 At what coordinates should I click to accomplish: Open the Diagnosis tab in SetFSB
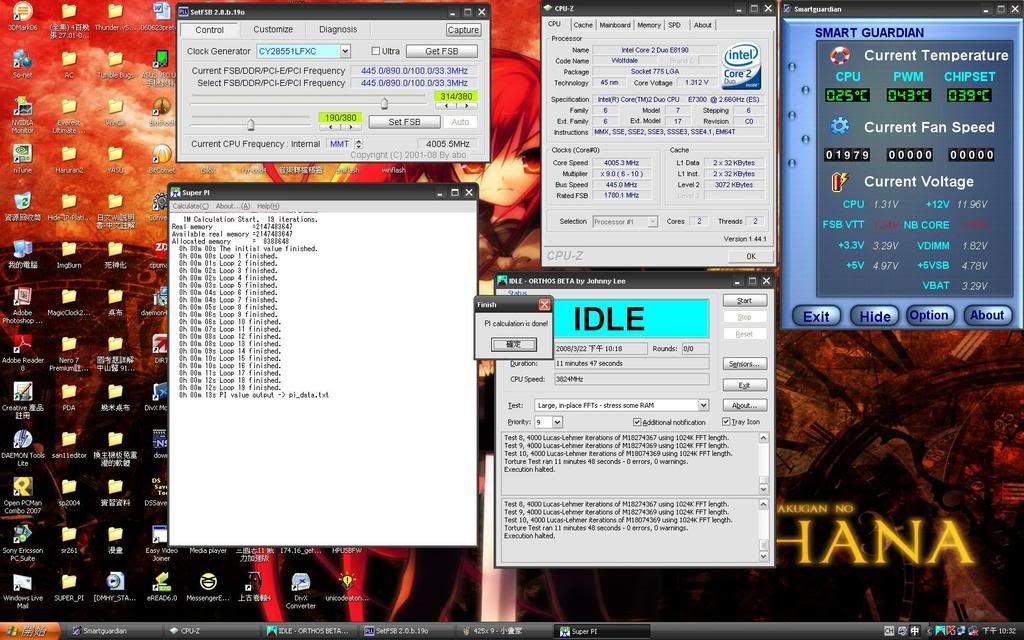click(337, 29)
